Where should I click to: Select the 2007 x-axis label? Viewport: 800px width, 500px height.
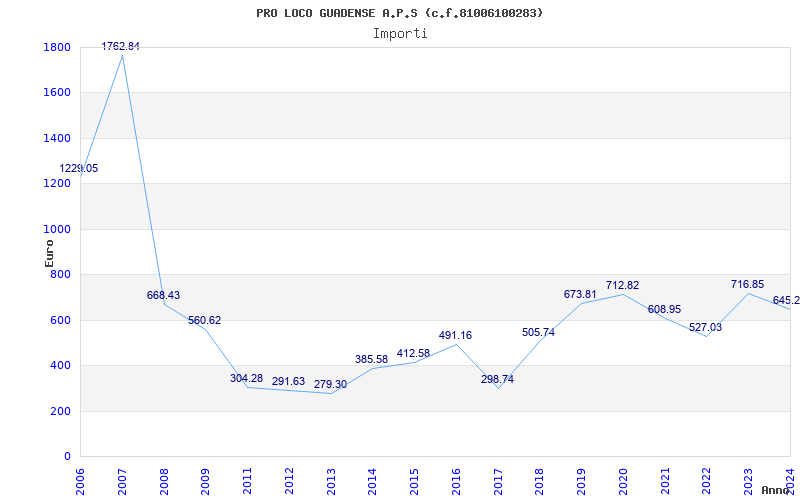122,481
